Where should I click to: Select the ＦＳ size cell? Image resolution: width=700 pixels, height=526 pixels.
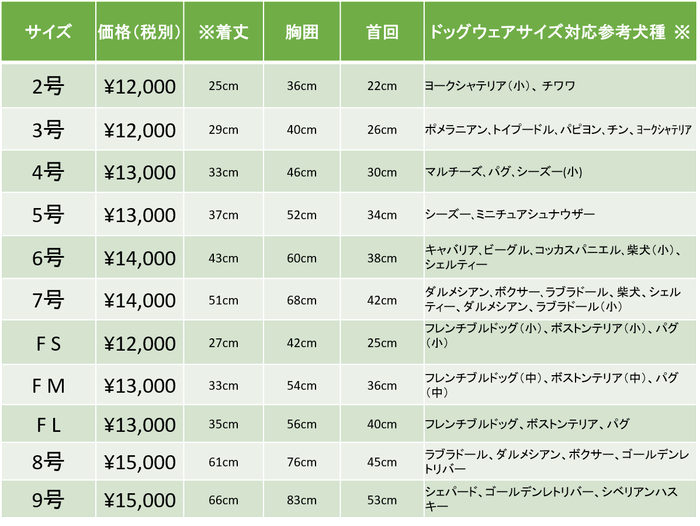(x=47, y=343)
